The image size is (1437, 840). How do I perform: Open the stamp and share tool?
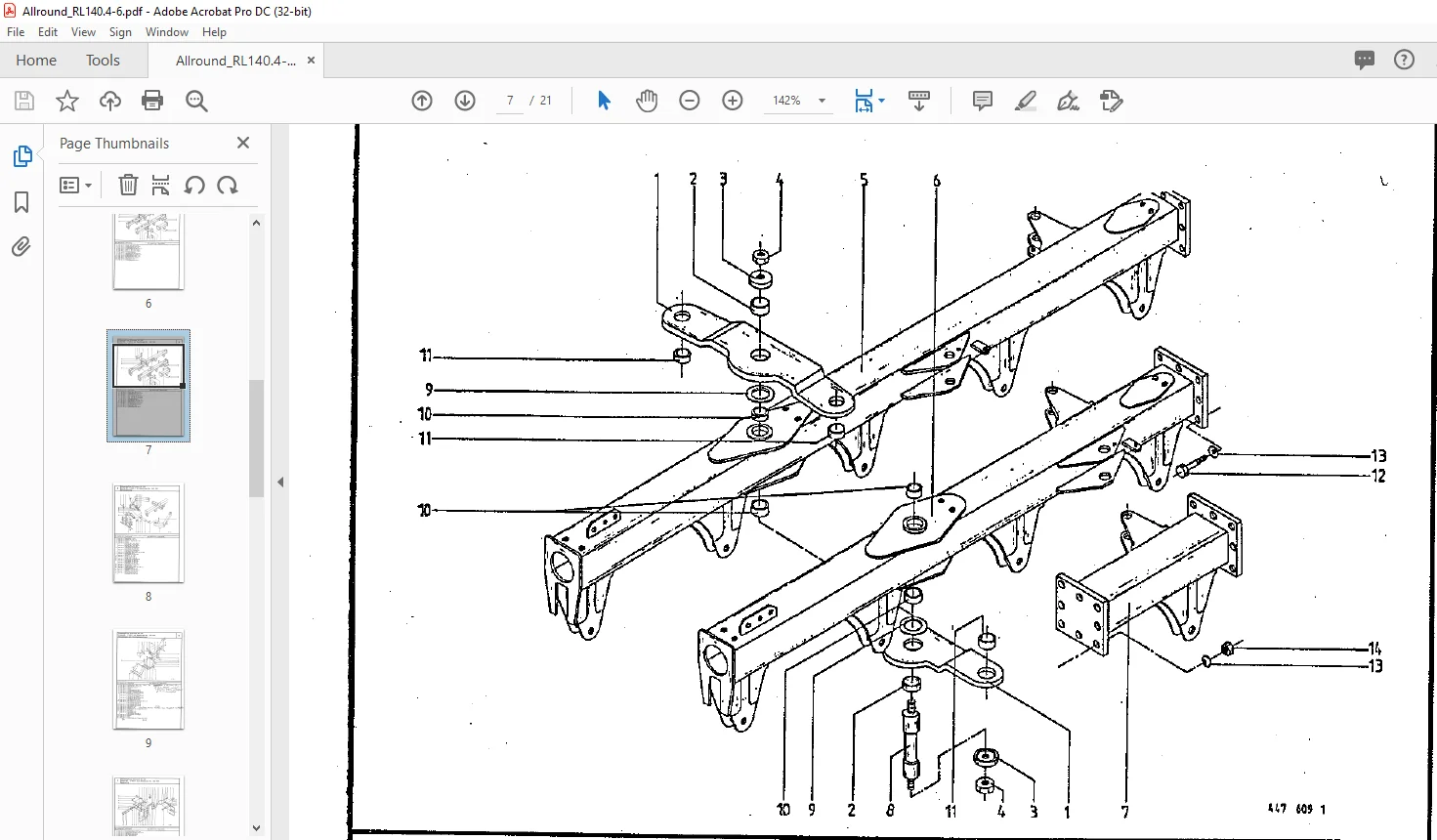coord(1112,101)
